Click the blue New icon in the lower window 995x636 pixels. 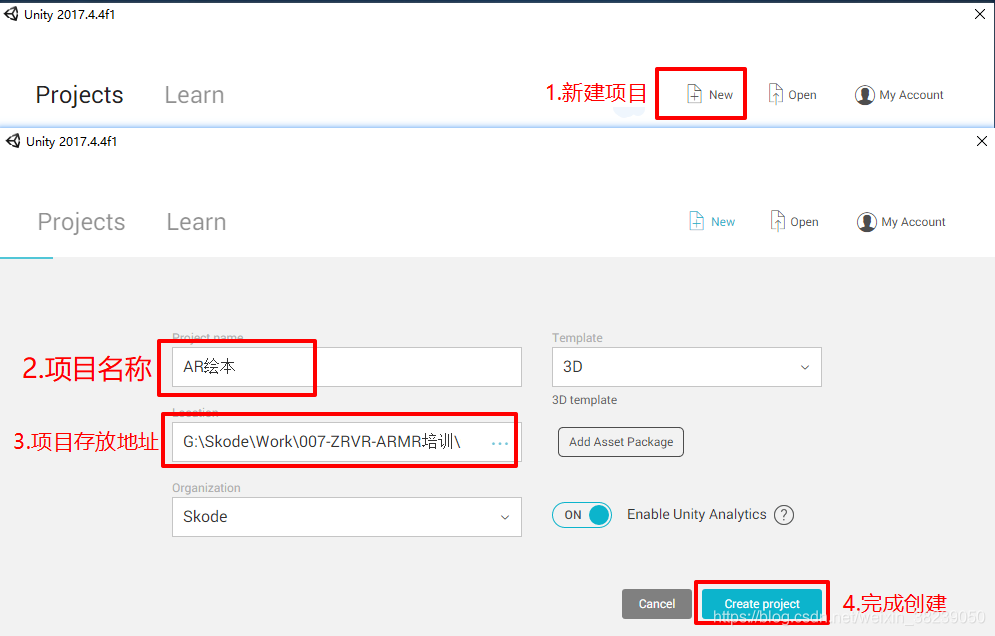click(696, 221)
